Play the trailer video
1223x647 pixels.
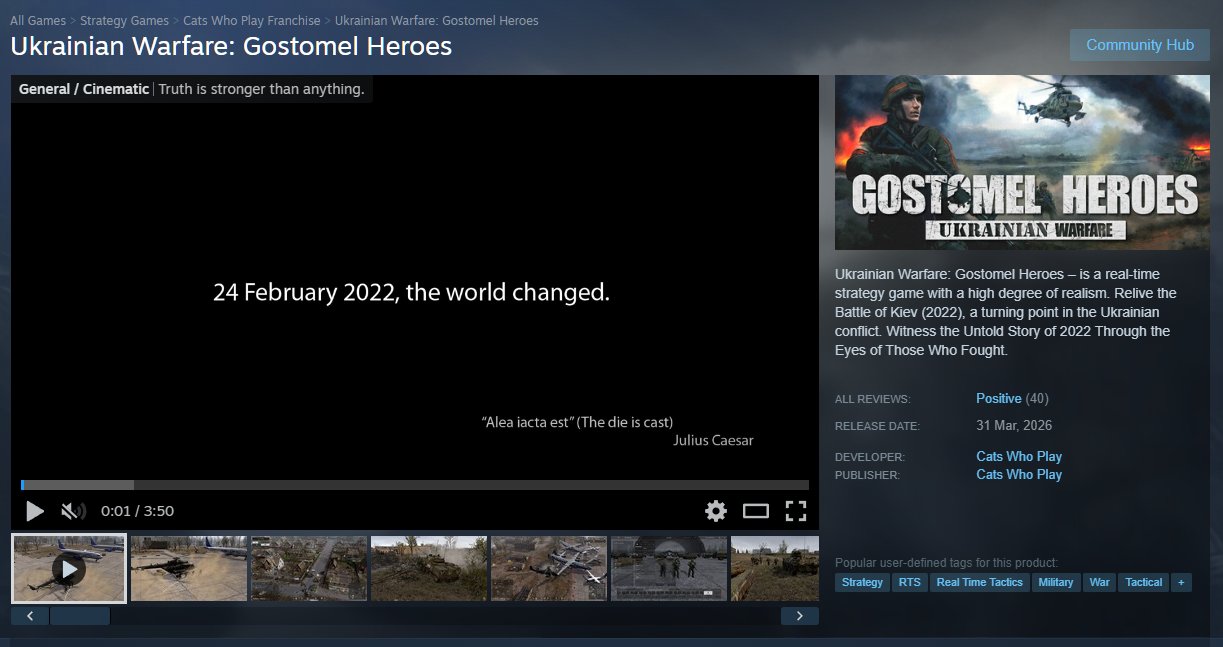click(x=35, y=511)
